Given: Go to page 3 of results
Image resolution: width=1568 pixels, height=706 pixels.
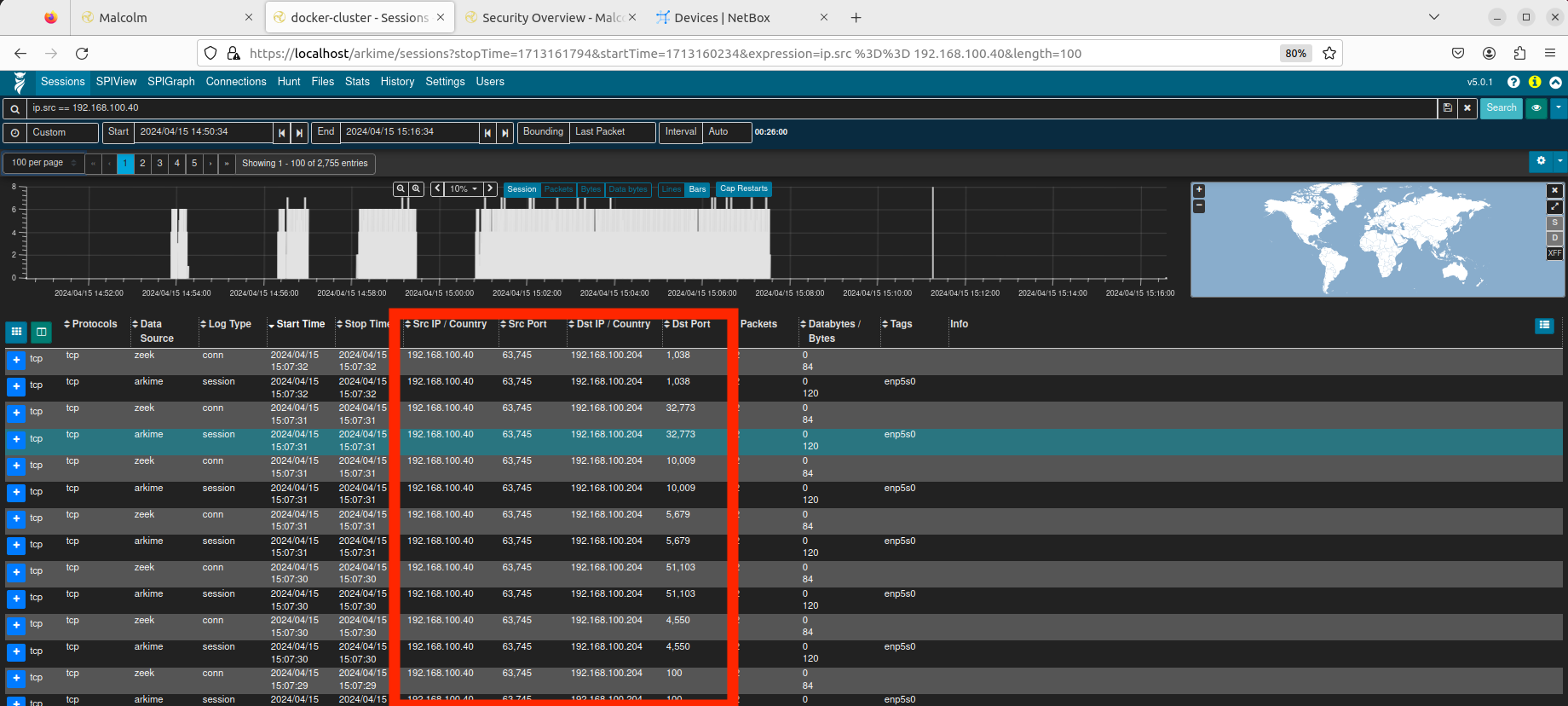Looking at the screenshot, I should point(159,163).
